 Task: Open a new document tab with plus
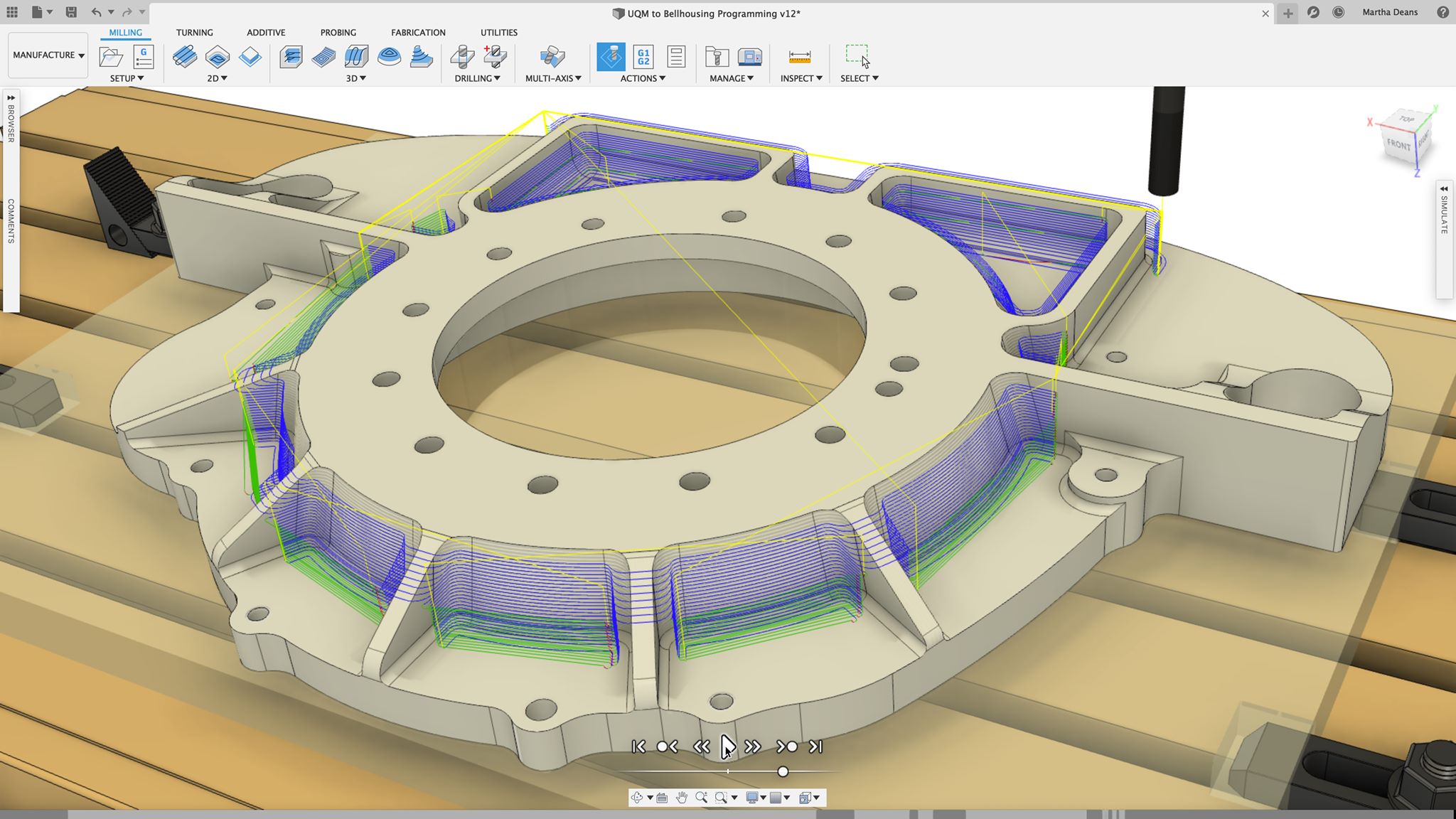click(1288, 13)
